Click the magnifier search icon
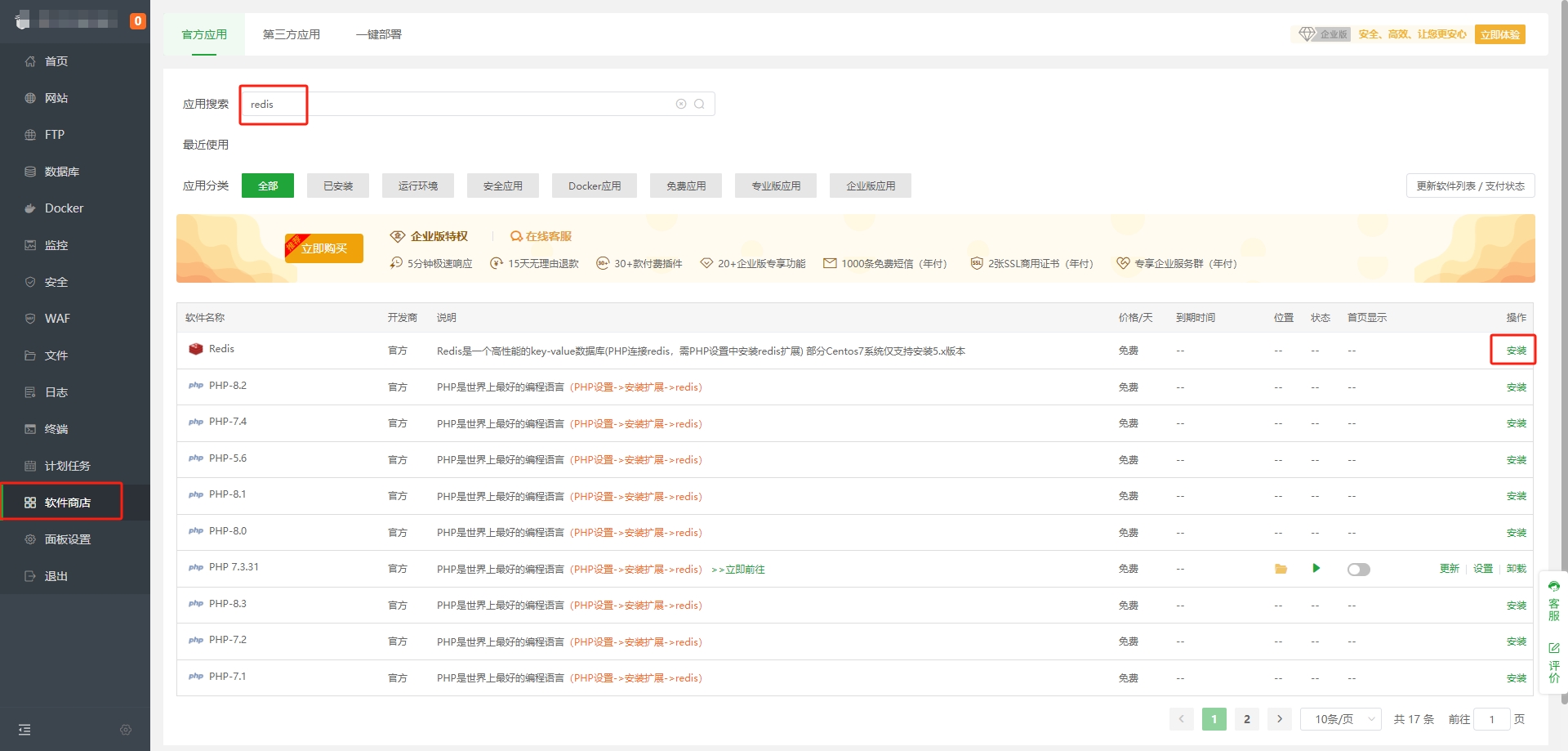 [x=699, y=104]
